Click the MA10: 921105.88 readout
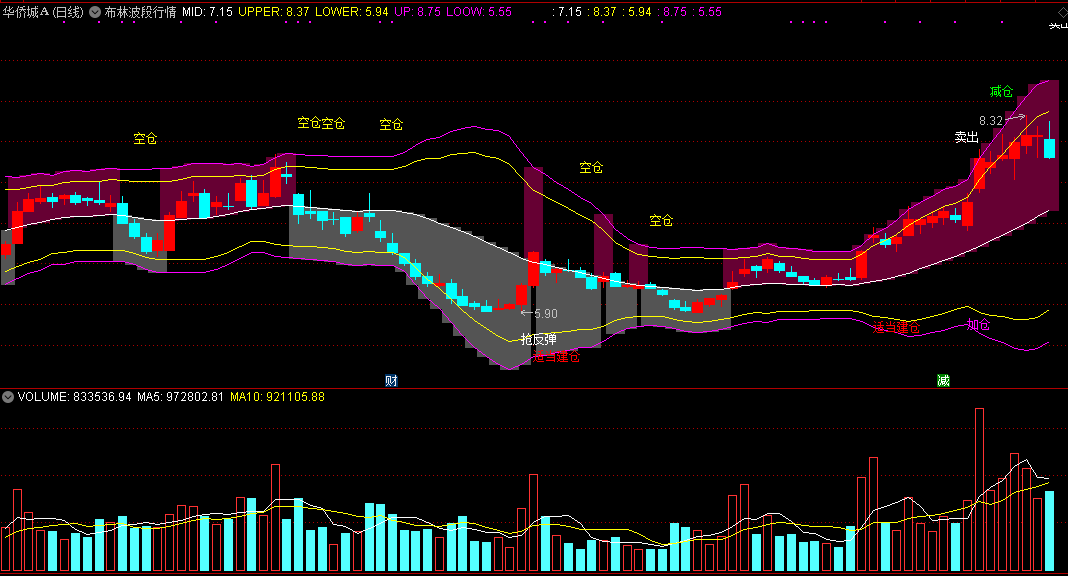 (277, 397)
